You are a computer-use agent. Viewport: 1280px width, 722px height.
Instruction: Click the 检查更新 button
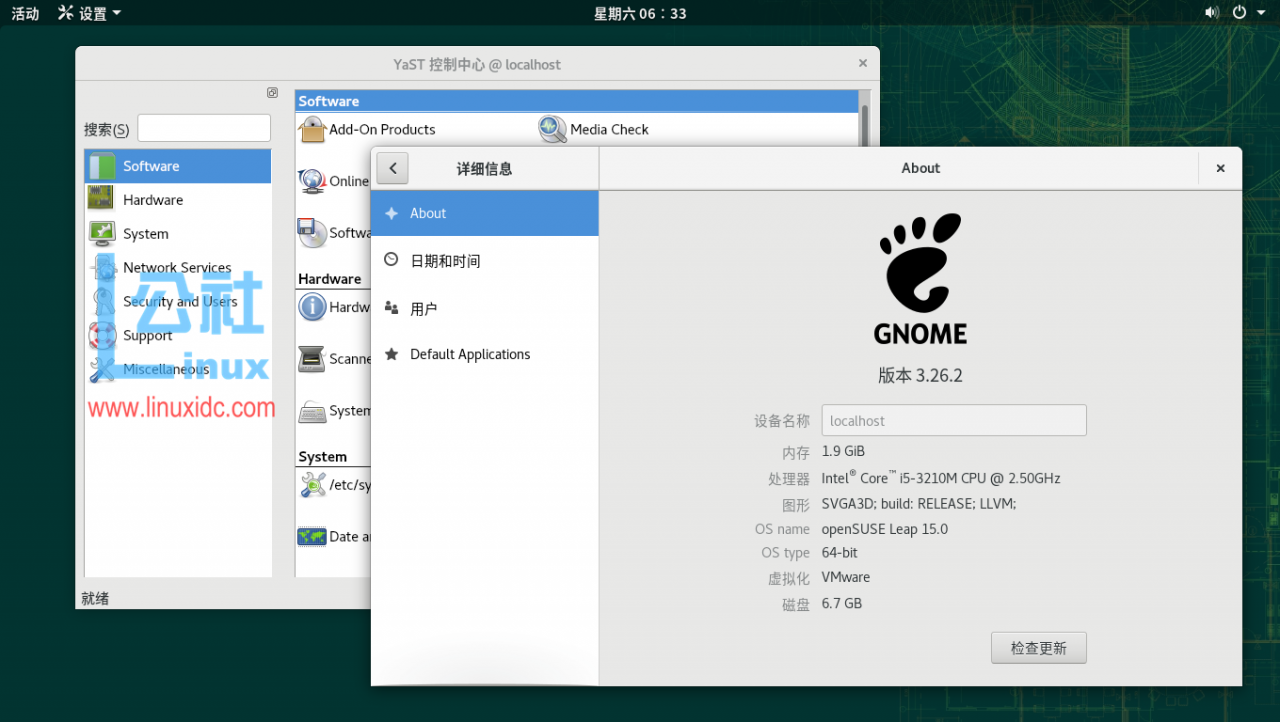click(1039, 648)
